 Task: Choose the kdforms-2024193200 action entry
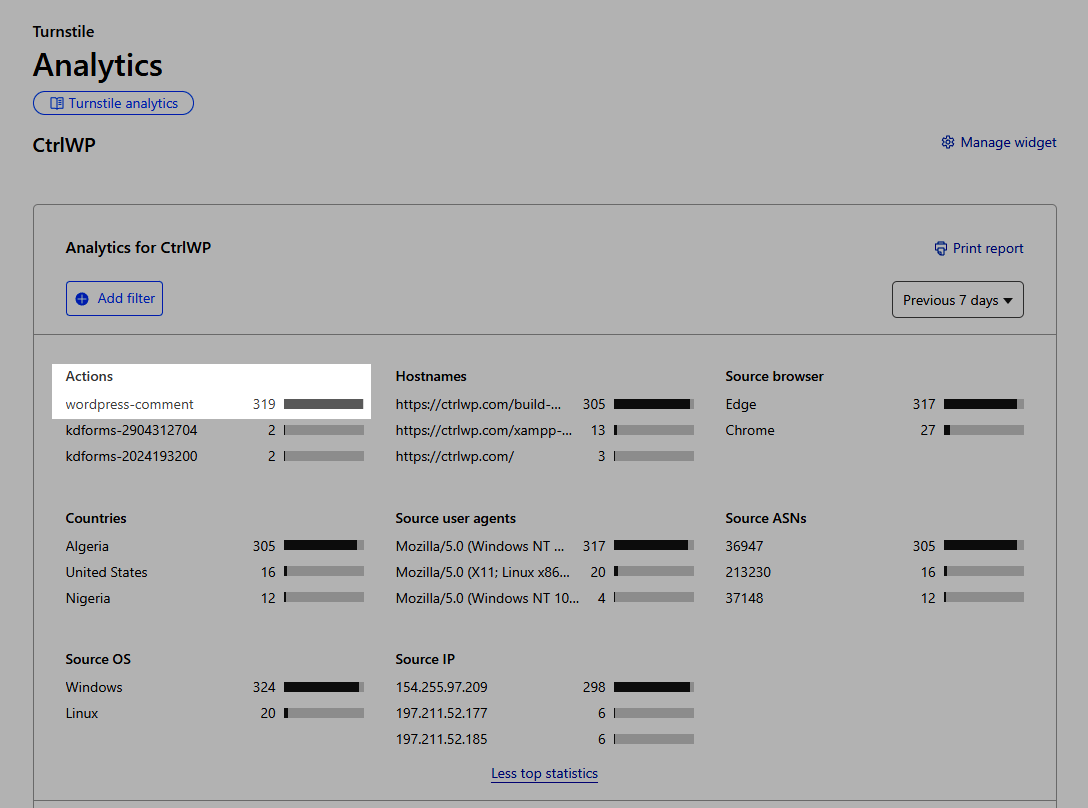tap(131, 456)
